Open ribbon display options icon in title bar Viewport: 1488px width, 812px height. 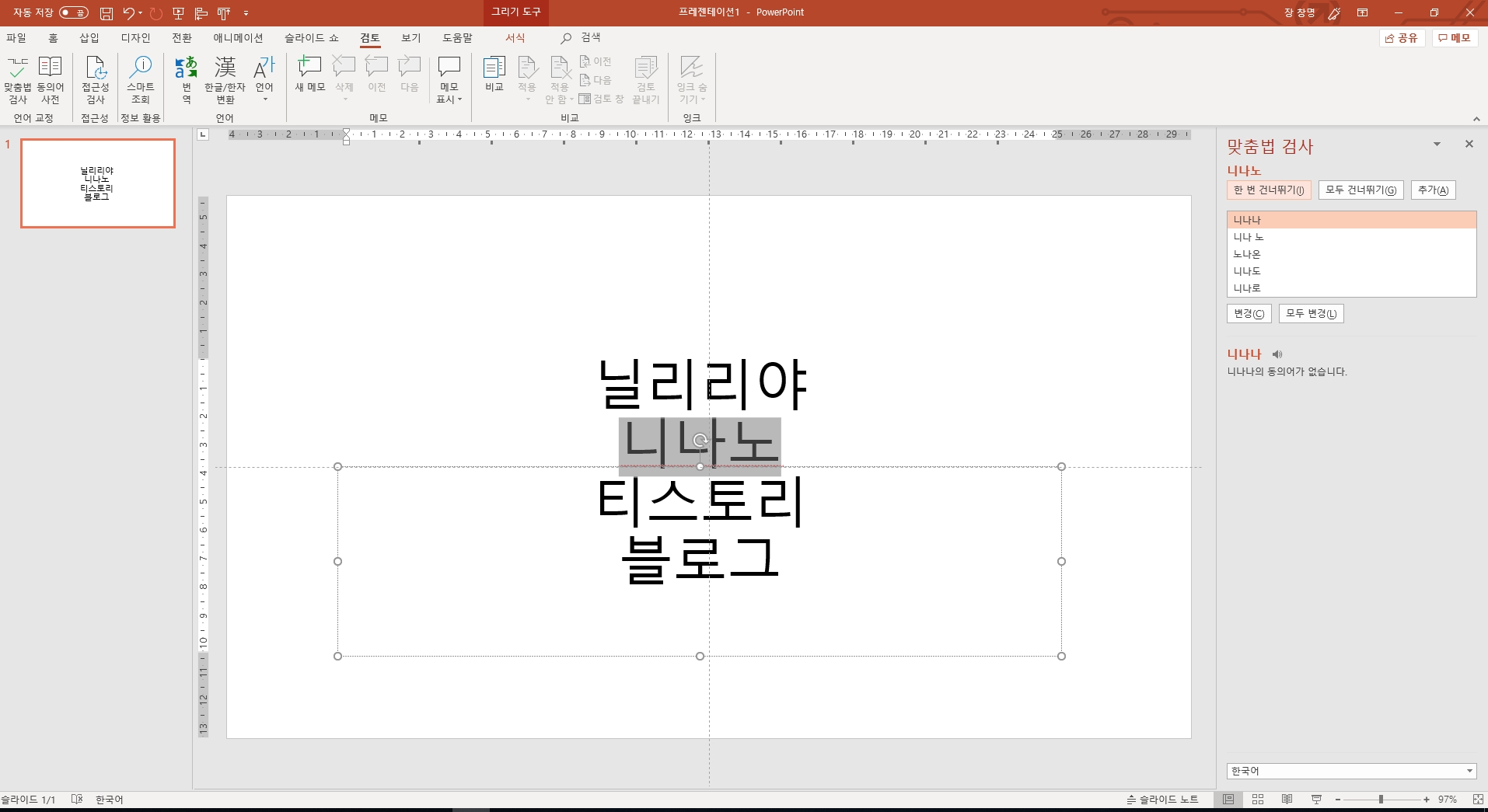click(x=1363, y=12)
